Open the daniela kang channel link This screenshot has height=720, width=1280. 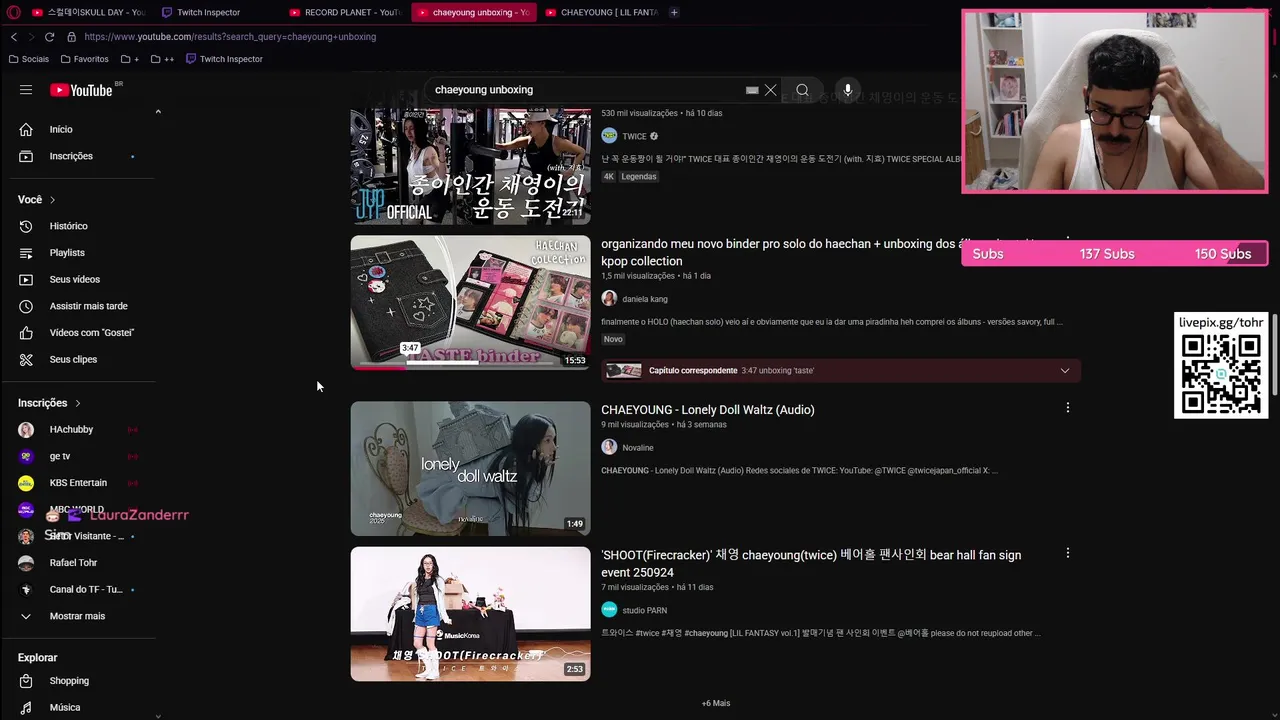coord(645,299)
